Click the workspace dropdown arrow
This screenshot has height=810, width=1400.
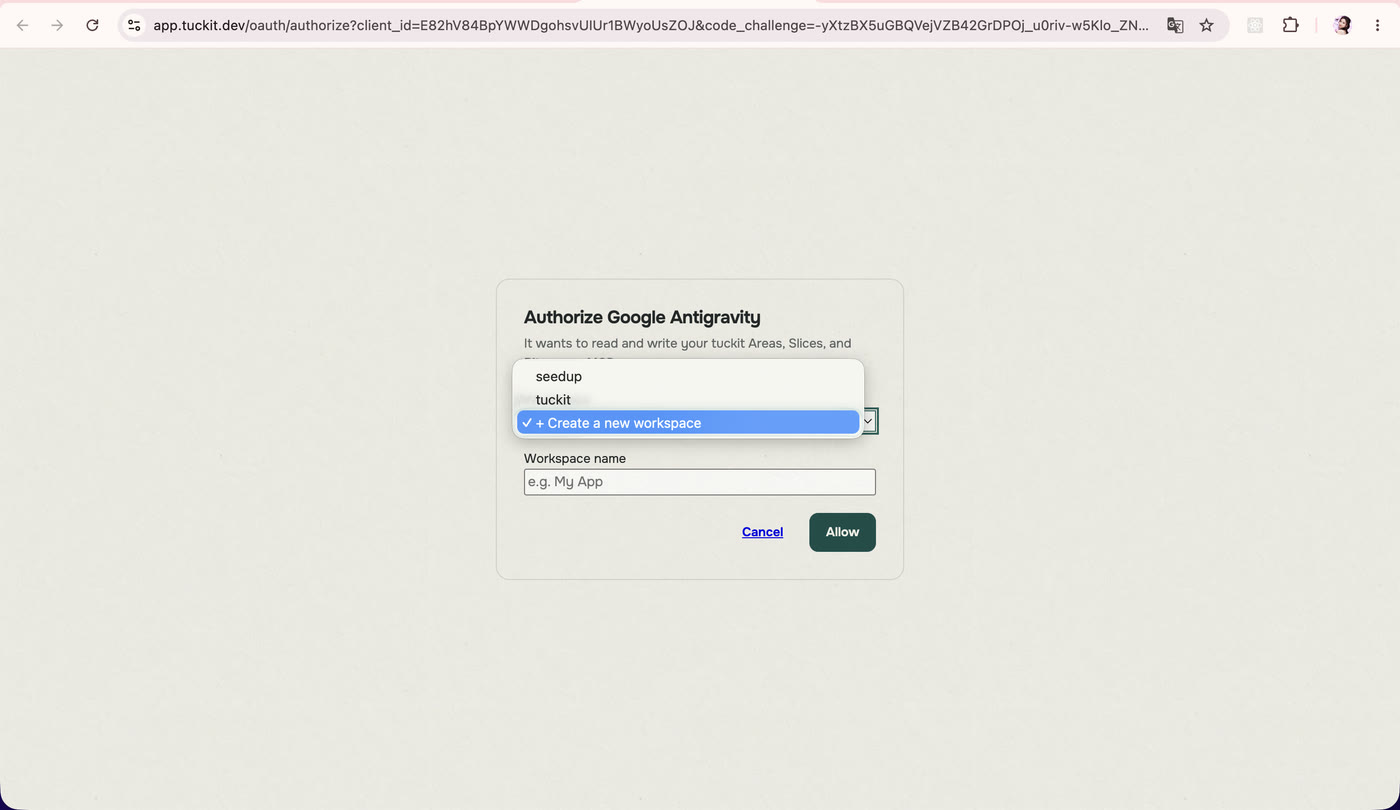coord(868,422)
